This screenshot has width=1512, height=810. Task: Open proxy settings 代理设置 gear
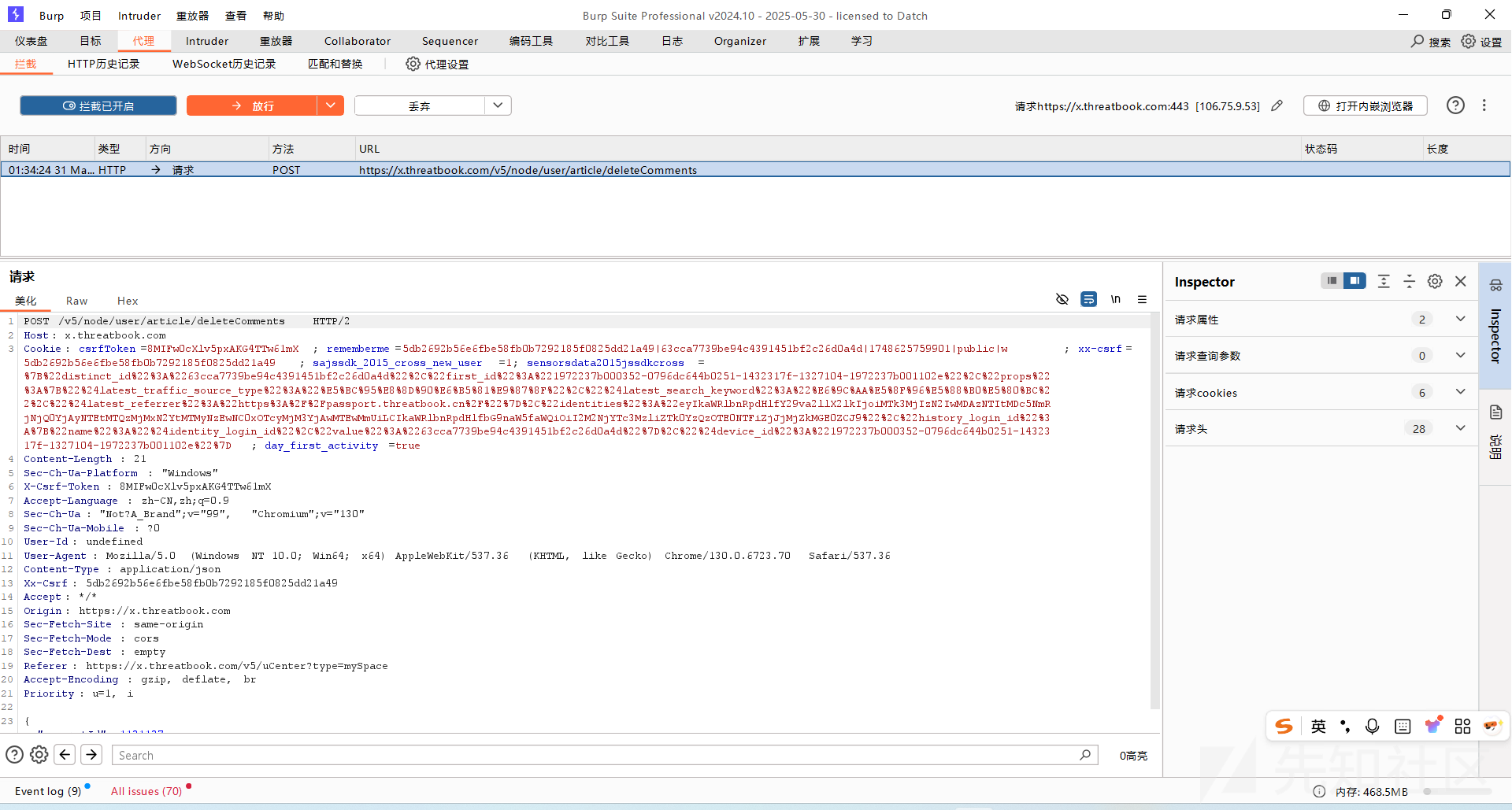pyautogui.click(x=413, y=64)
